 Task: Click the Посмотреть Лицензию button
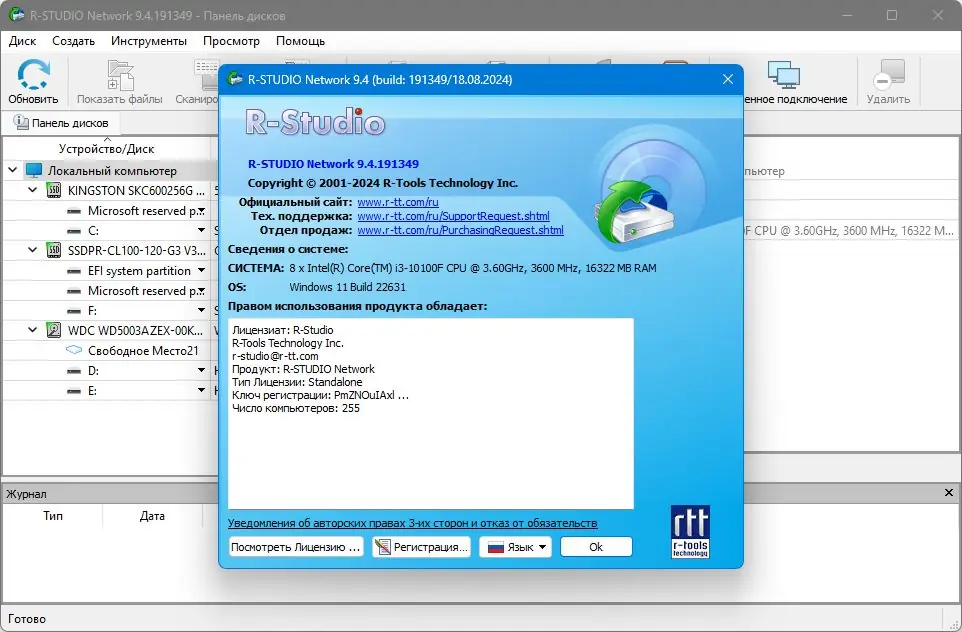tap(296, 547)
